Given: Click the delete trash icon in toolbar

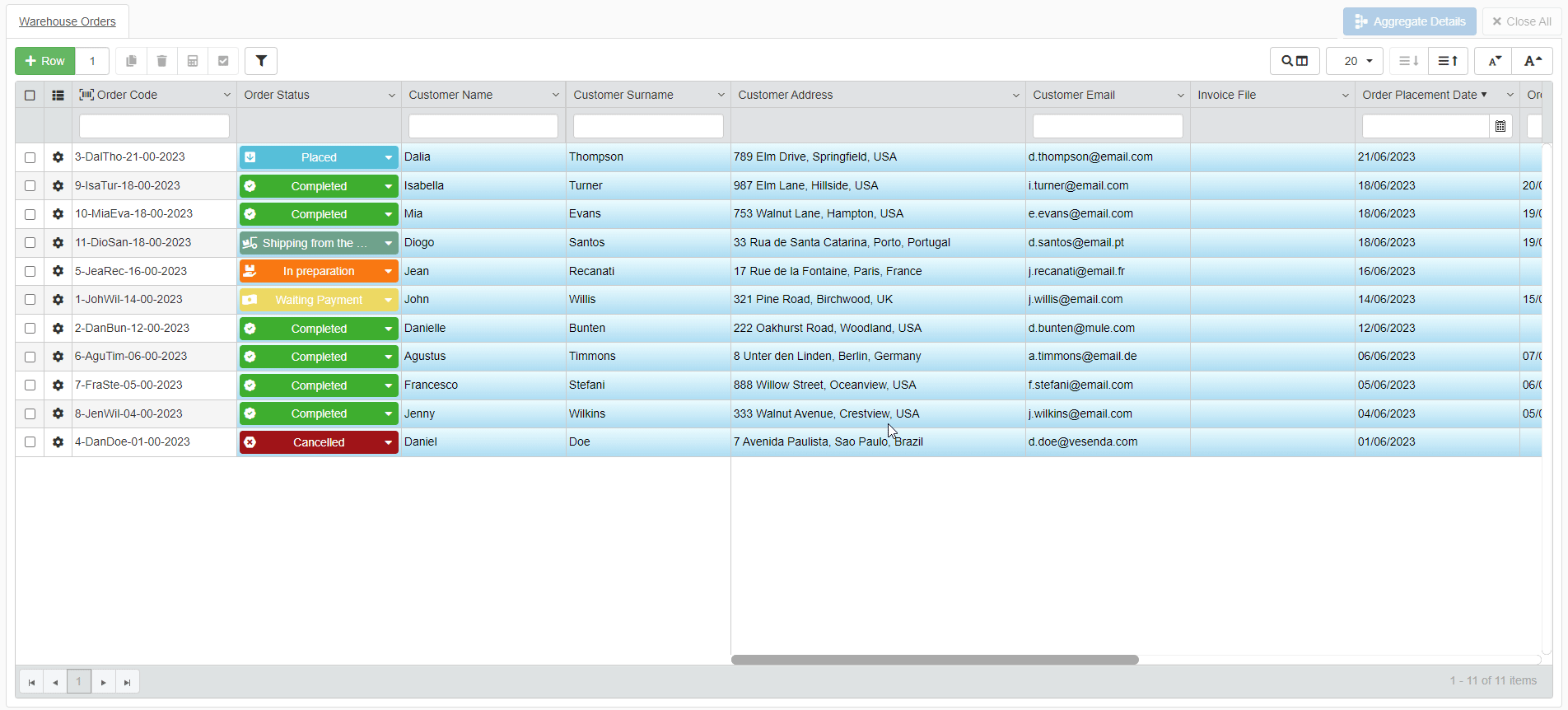Looking at the screenshot, I should tap(162, 61).
